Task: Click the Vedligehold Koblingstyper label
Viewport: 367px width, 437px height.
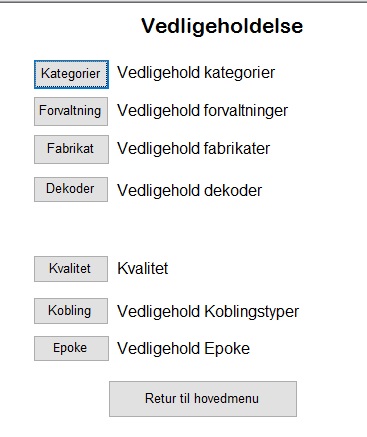Action: 208,312
